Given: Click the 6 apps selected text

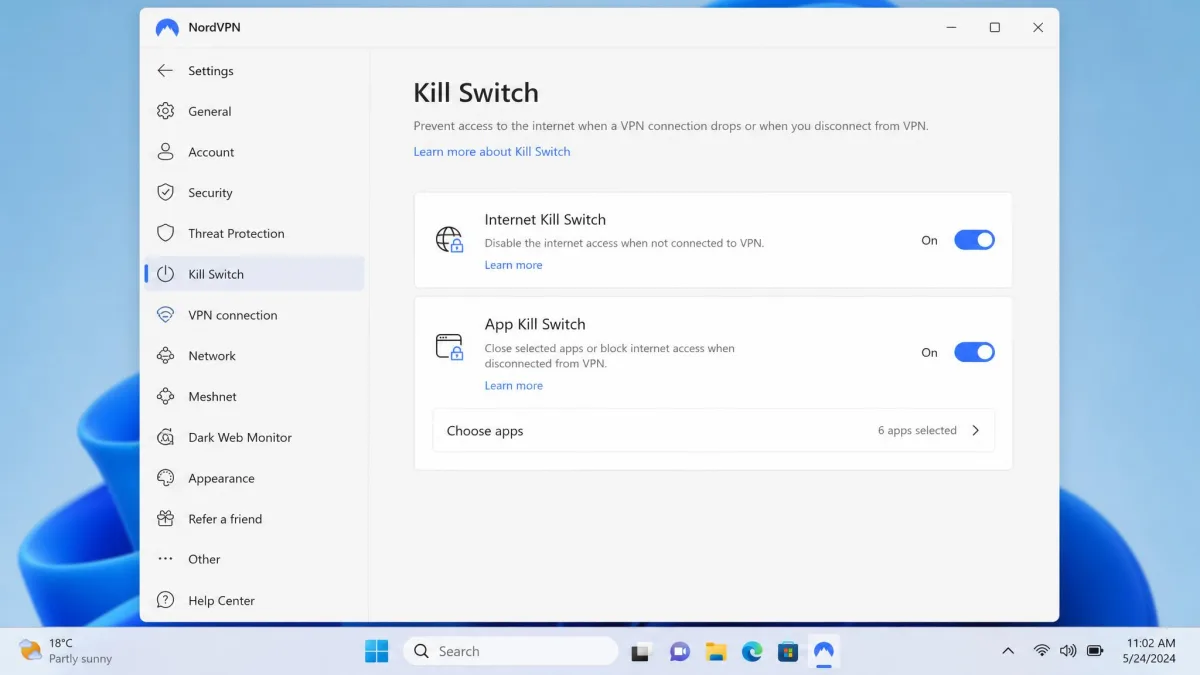Looking at the screenshot, I should (917, 431).
